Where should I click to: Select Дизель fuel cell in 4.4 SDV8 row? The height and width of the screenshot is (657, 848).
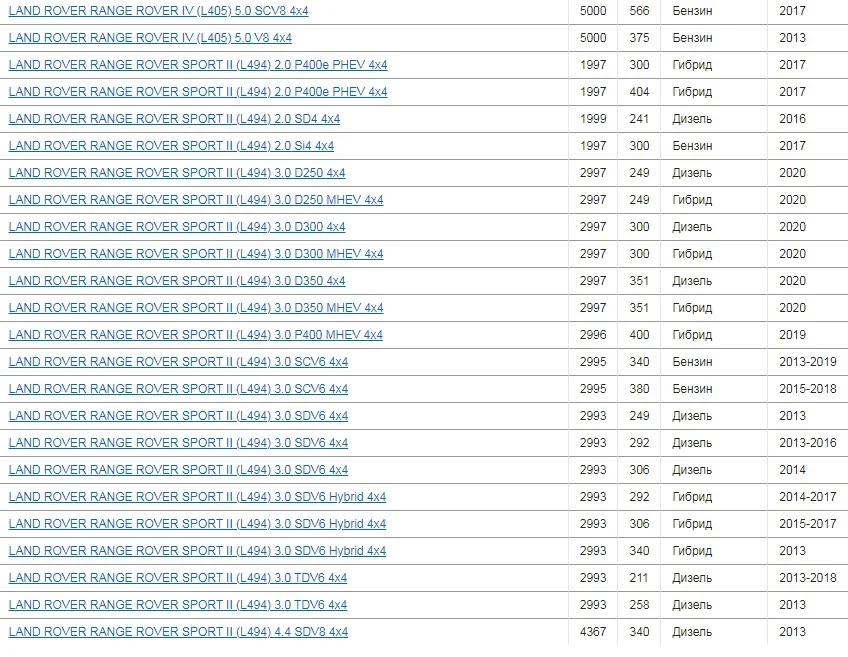click(x=692, y=633)
